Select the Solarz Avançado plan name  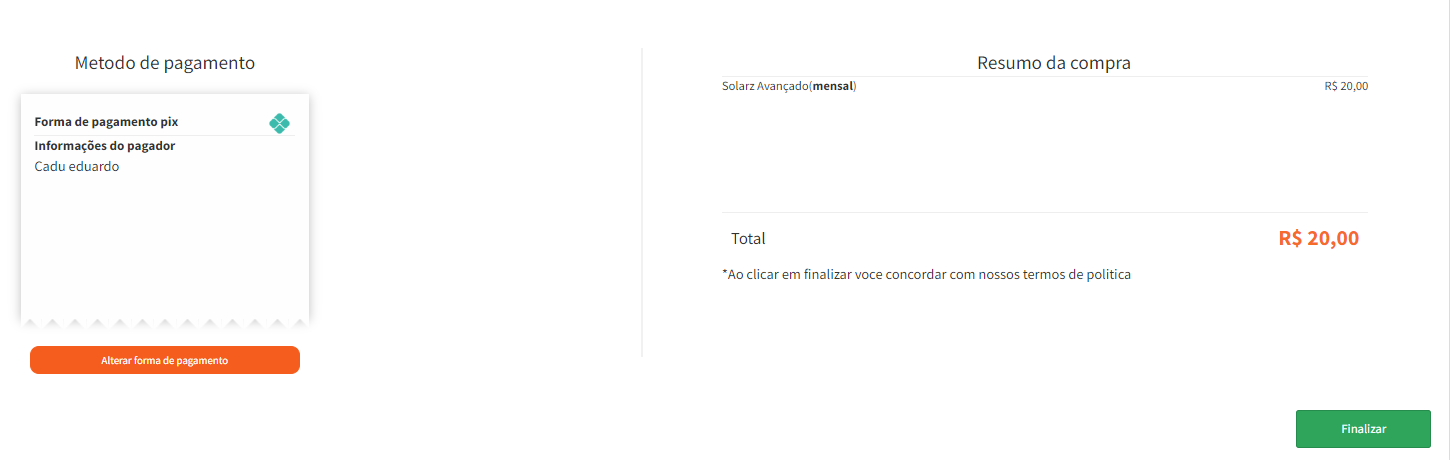click(765, 86)
